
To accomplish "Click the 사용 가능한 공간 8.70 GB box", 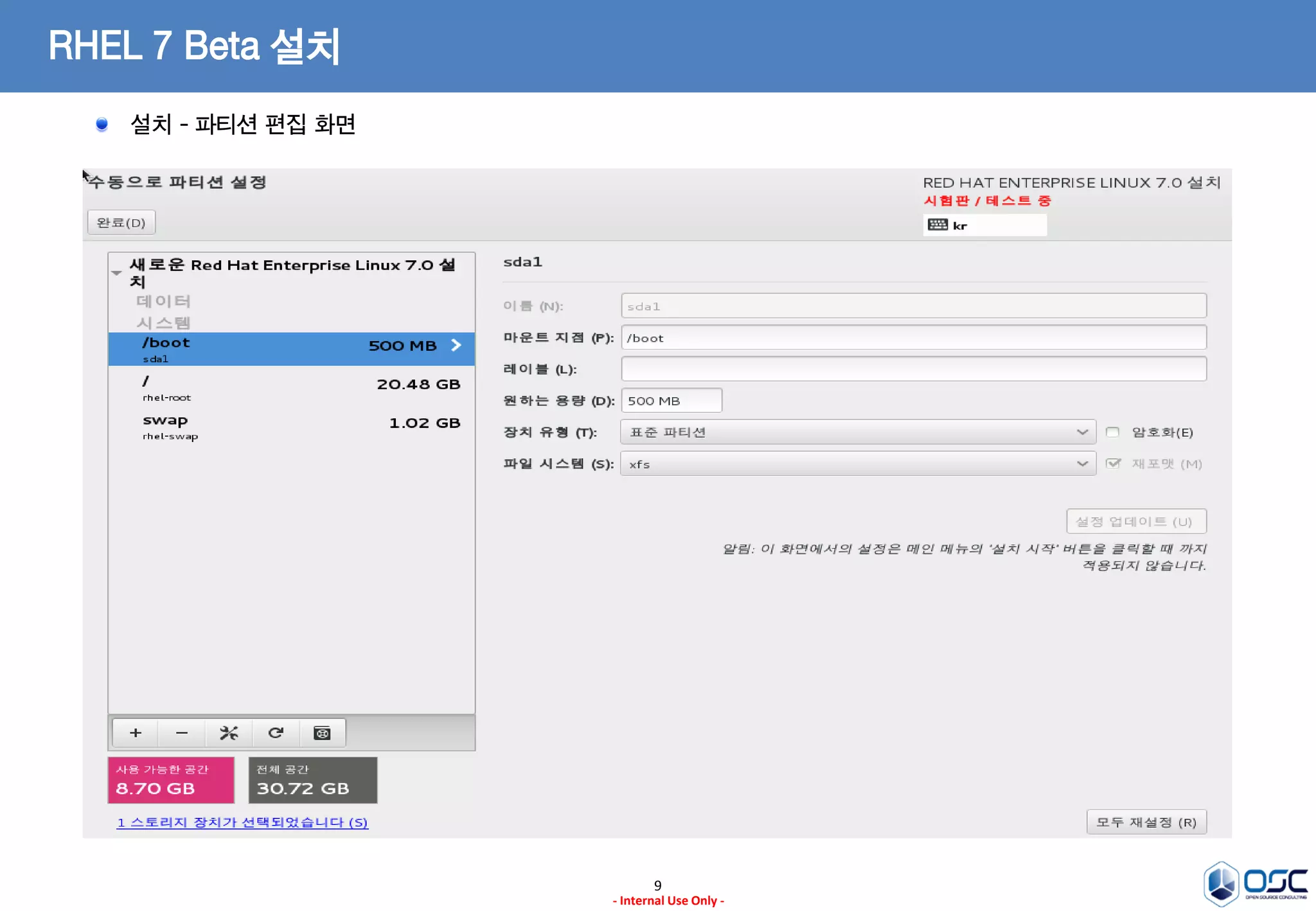I will (171, 780).
